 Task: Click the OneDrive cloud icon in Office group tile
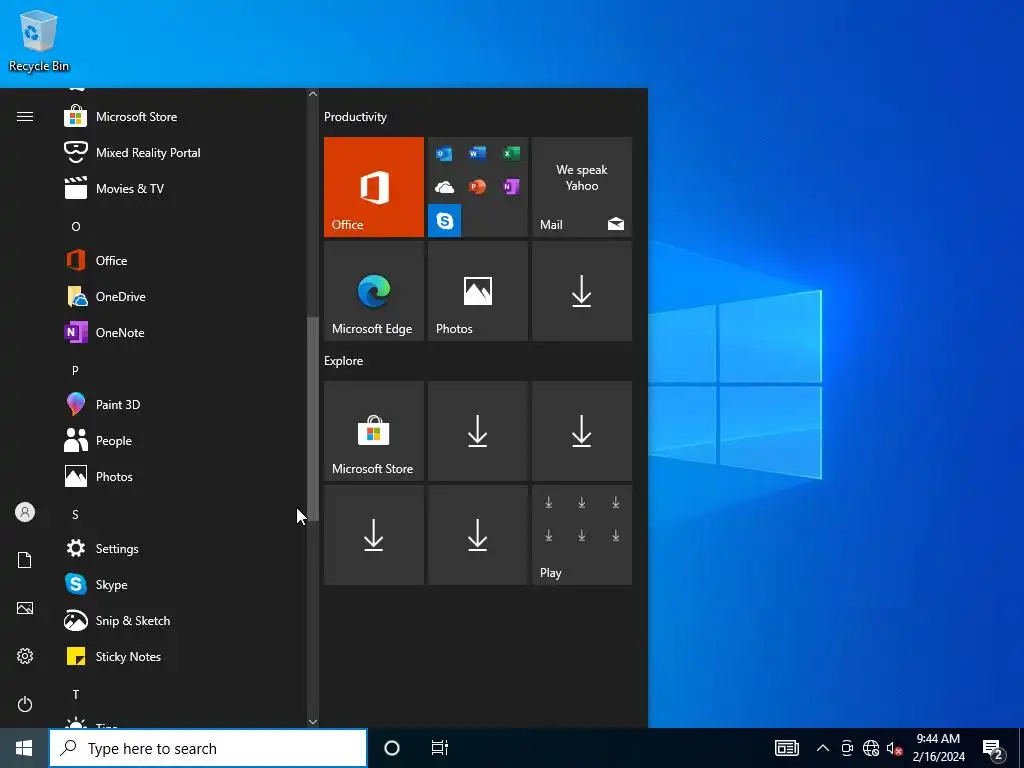point(444,187)
